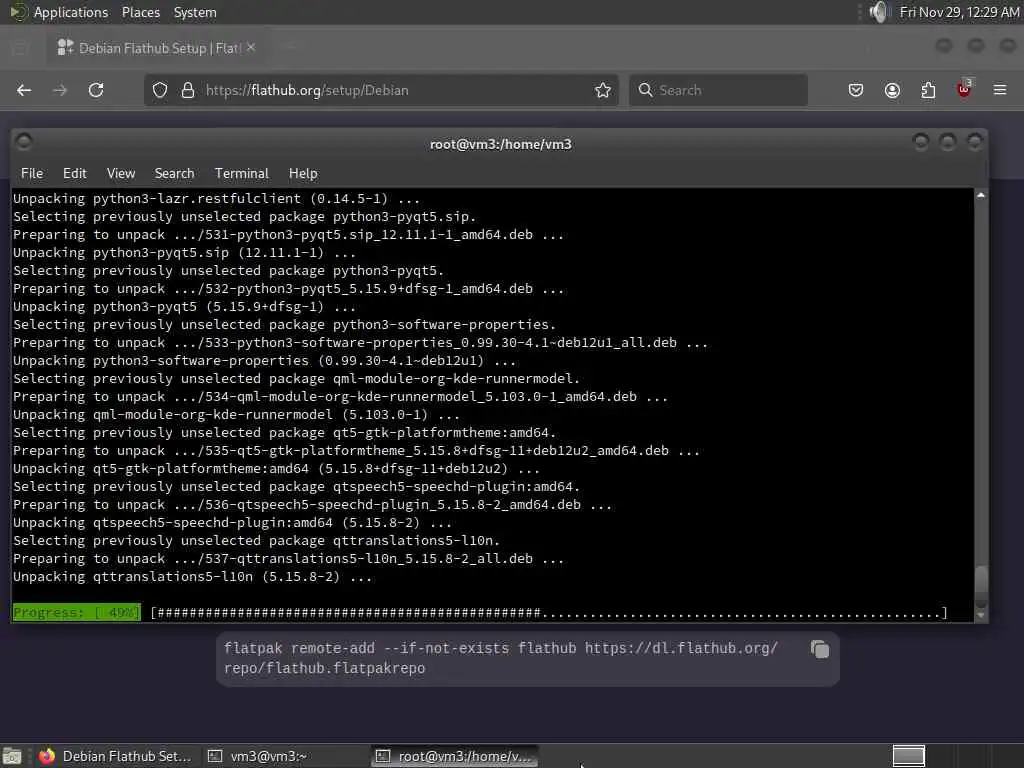This screenshot has height=768, width=1024.
Task: Open the Firefox account icon
Action: click(x=892, y=90)
